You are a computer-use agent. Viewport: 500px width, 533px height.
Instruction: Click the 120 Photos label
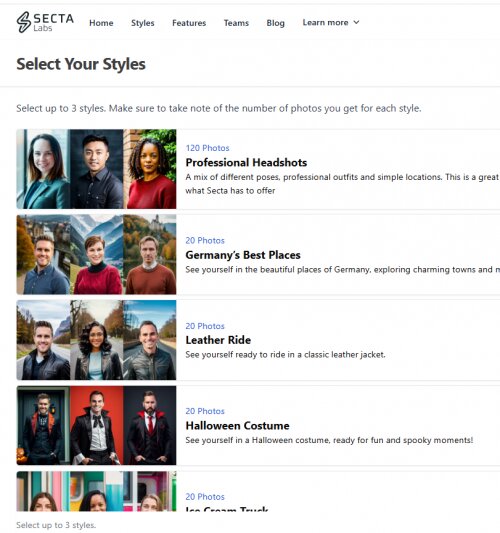pos(207,148)
